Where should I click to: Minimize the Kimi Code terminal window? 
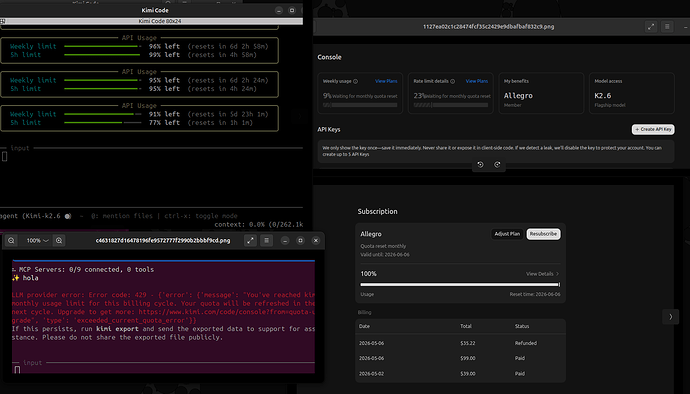(279, 10)
